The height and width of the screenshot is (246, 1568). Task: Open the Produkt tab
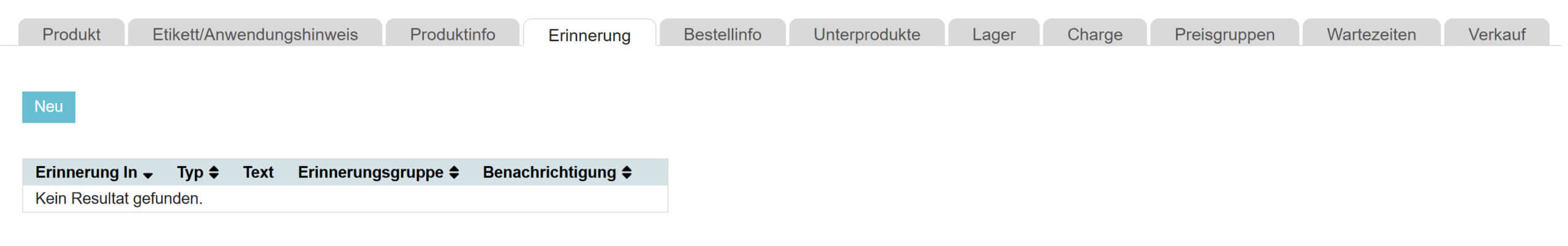point(71,34)
